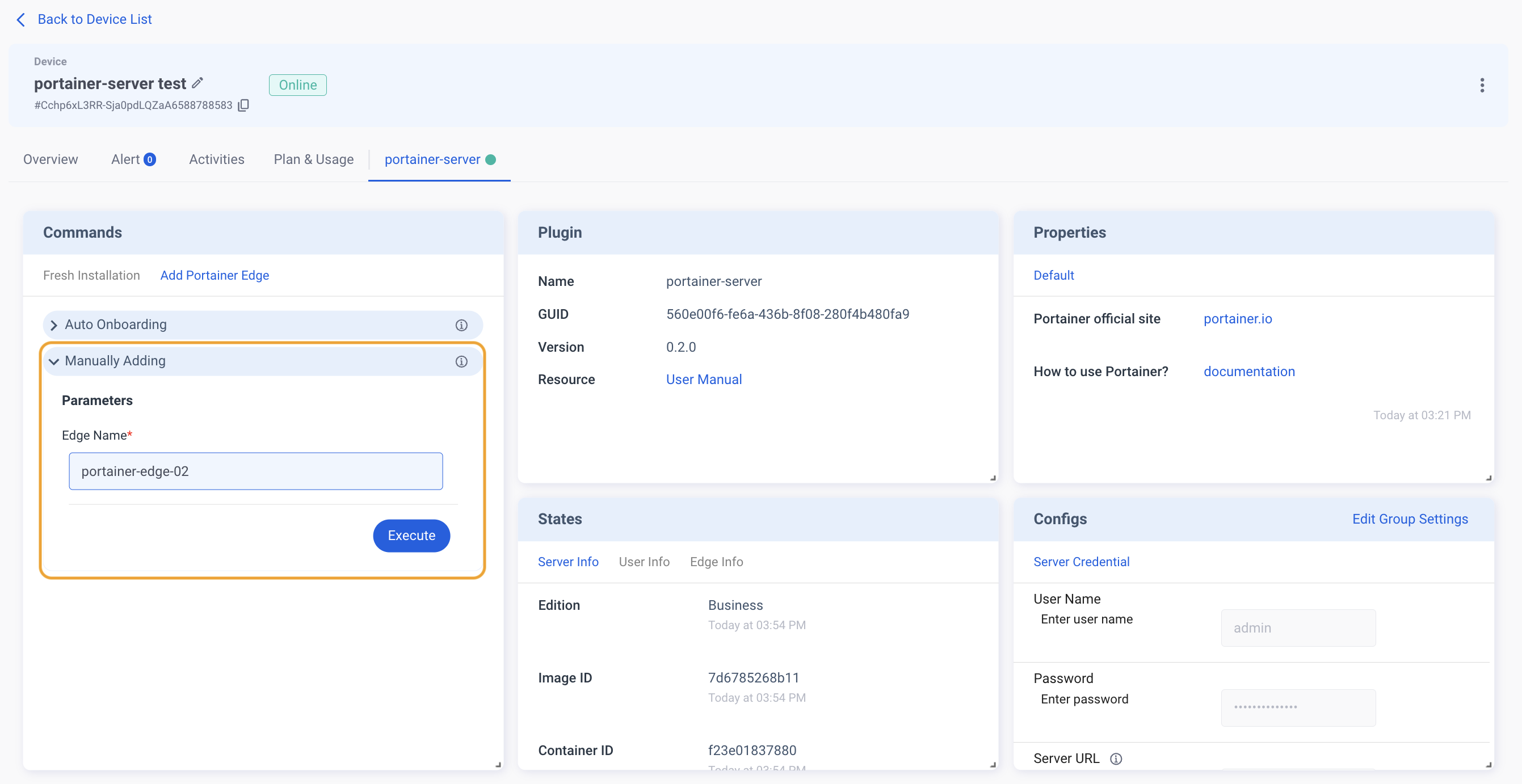
Task: Click the portainer-server test device title
Action: point(110,84)
